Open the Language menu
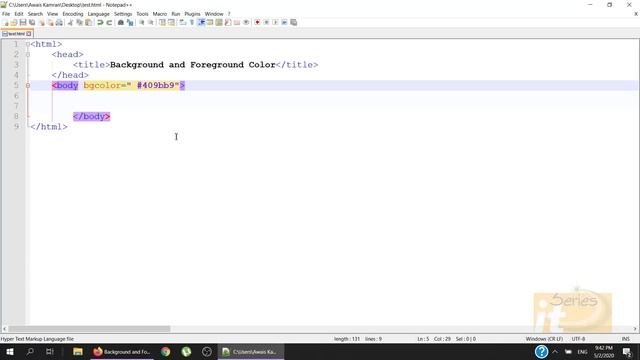The height and width of the screenshot is (360, 640). coord(98,14)
